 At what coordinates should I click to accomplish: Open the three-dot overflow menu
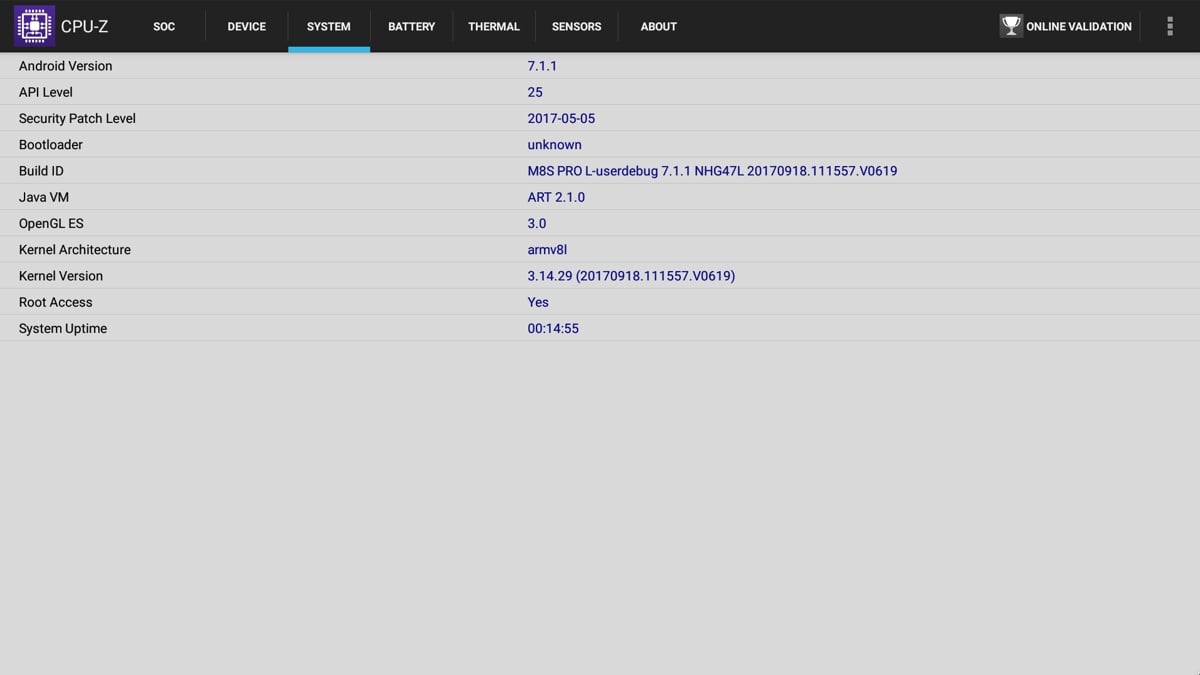pos(1169,26)
